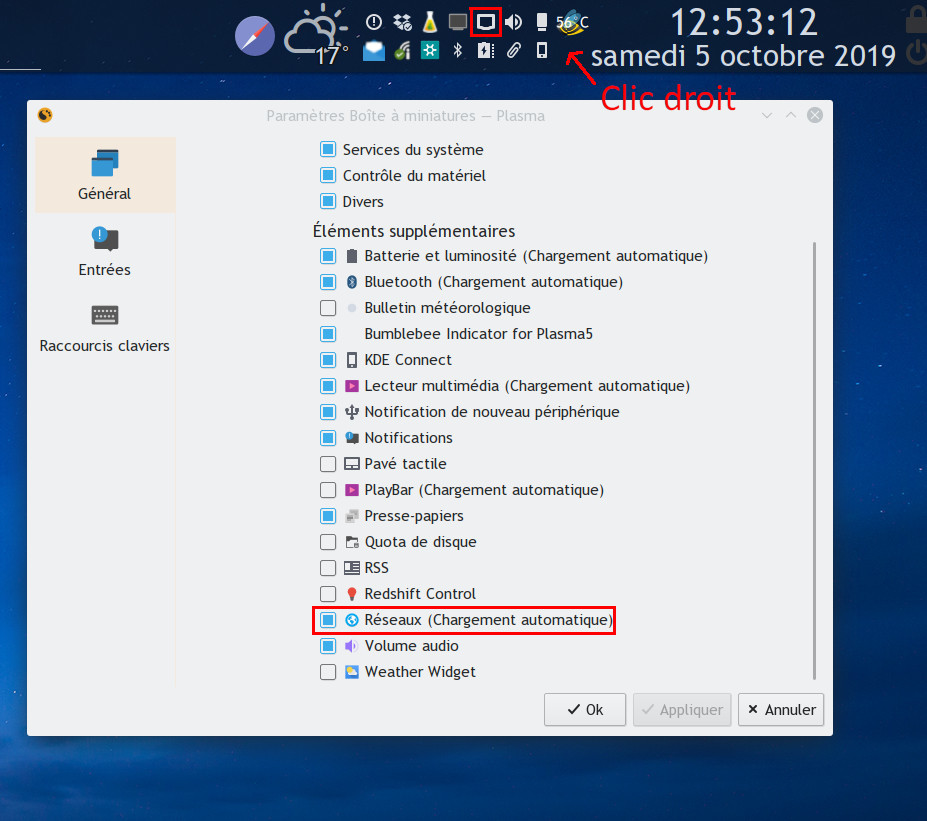Image resolution: width=927 pixels, height=821 pixels.
Task: Toggle the Services du système checkbox
Action: coord(328,149)
